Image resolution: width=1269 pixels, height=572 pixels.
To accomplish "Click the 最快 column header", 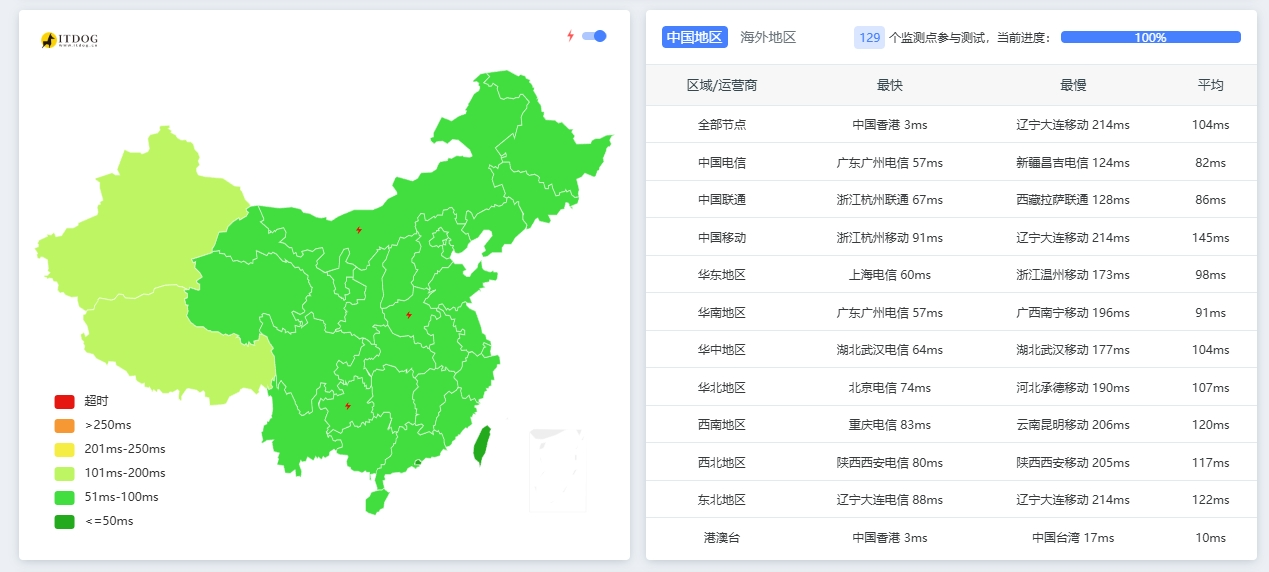I will (x=889, y=85).
